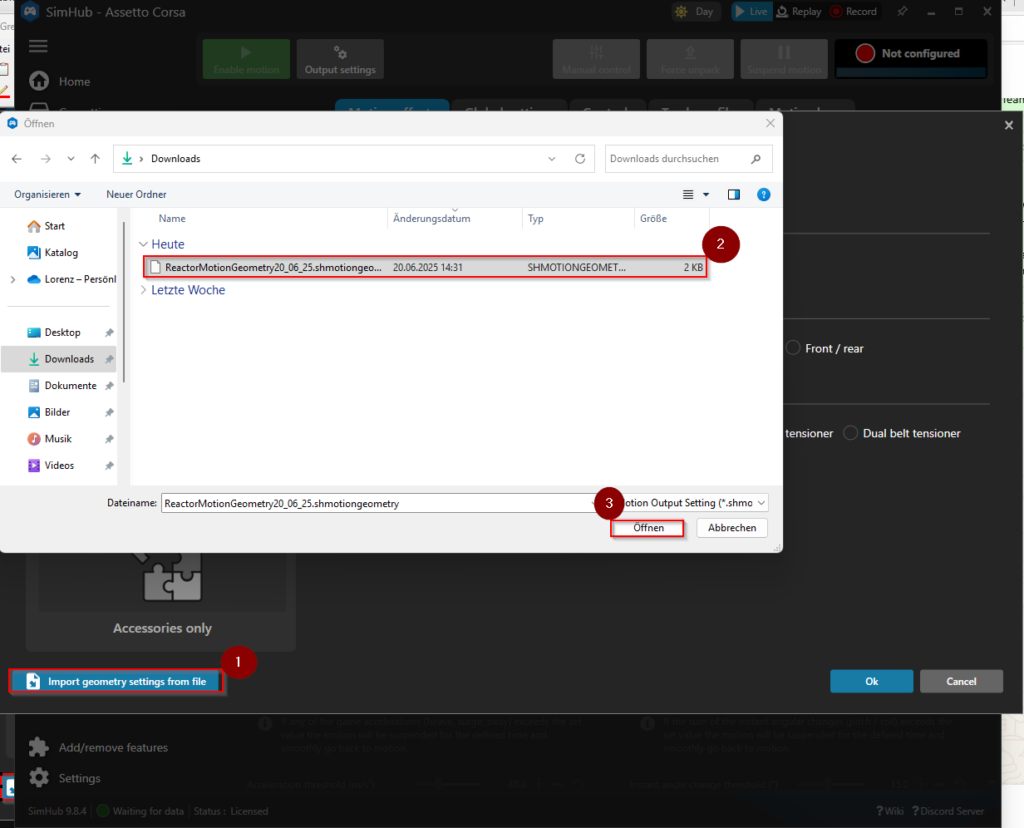Click the Ok button in SimHub dialog
The image size is (1024, 828).
coord(871,681)
